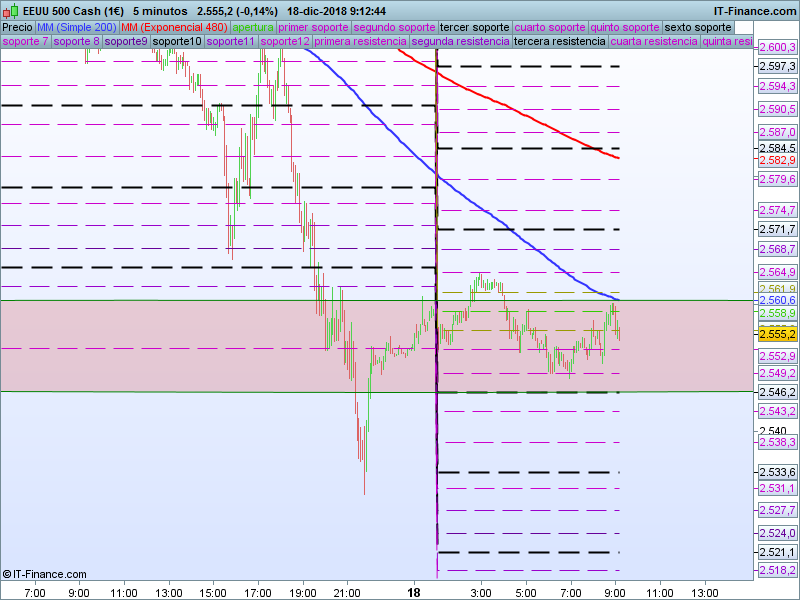
Task: Choose the soporte11 legend entry
Action: click(231, 41)
